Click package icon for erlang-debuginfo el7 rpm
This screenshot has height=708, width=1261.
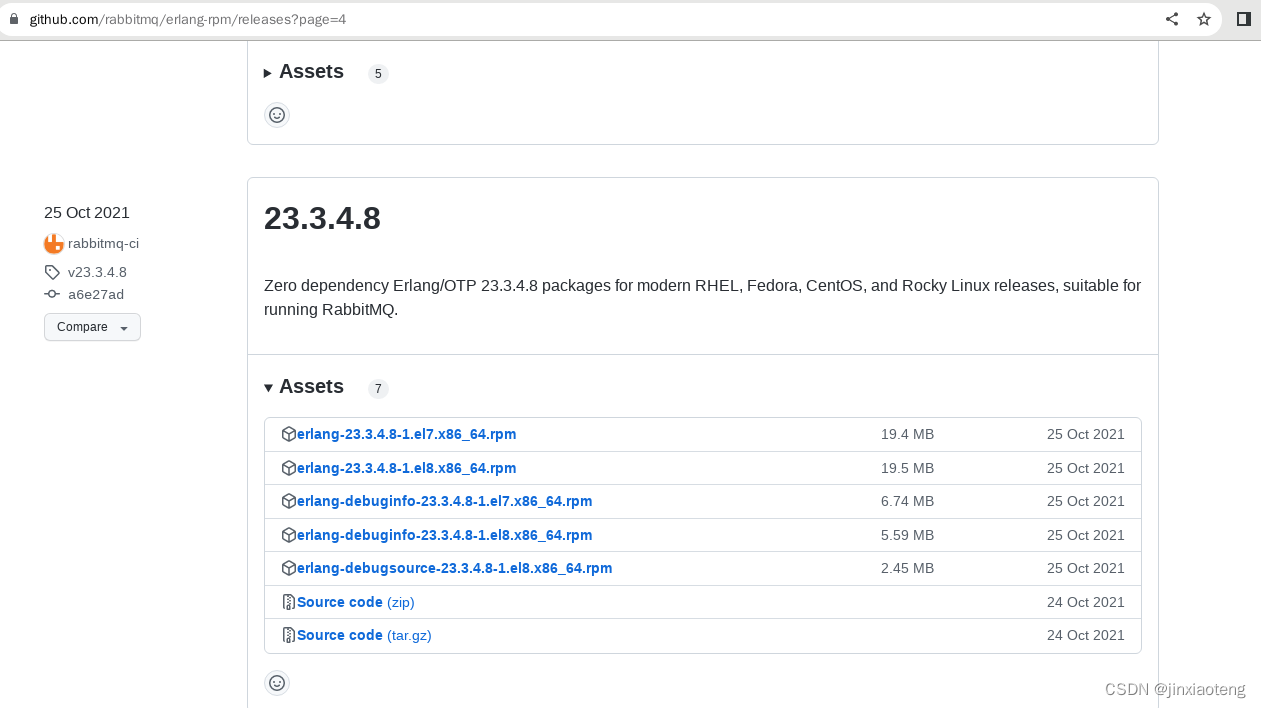pyautogui.click(x=289, y=501)
